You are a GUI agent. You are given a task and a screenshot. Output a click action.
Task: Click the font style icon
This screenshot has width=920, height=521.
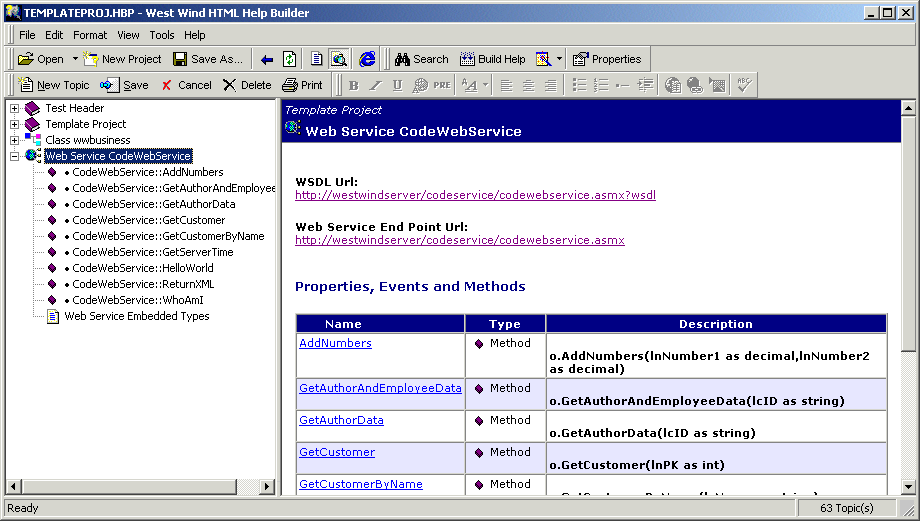pyautogui.click(x=469, y=86)
